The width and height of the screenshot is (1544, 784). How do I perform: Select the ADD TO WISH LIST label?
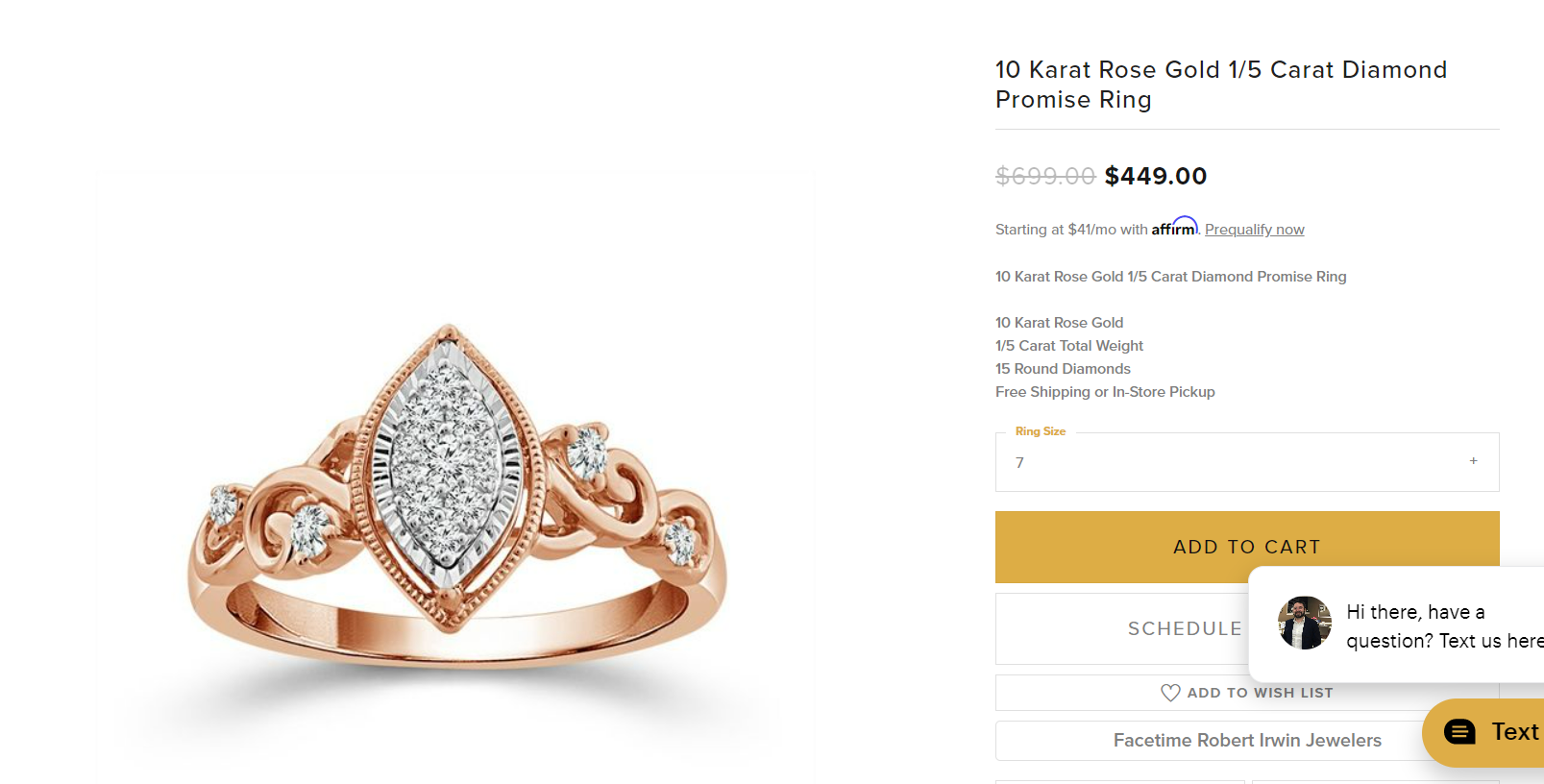[1260, 693]
